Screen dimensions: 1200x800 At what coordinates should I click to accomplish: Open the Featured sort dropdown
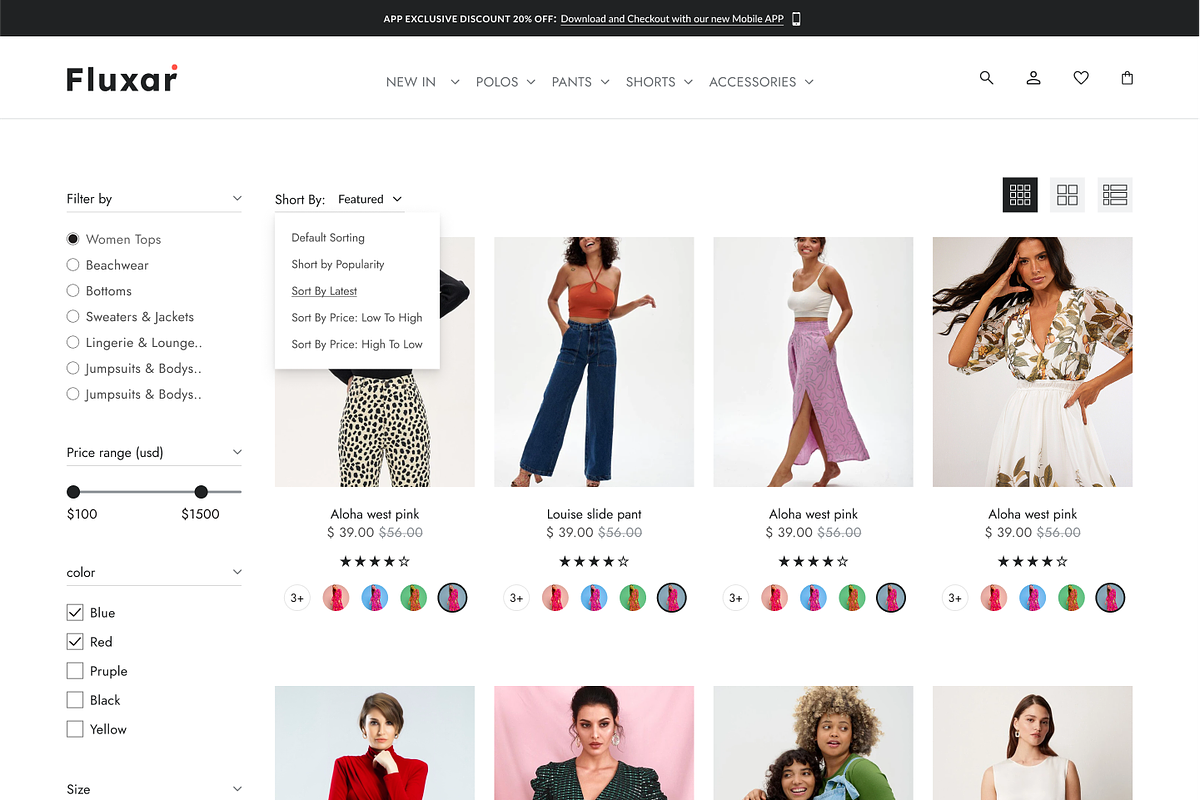coord(370,199)
